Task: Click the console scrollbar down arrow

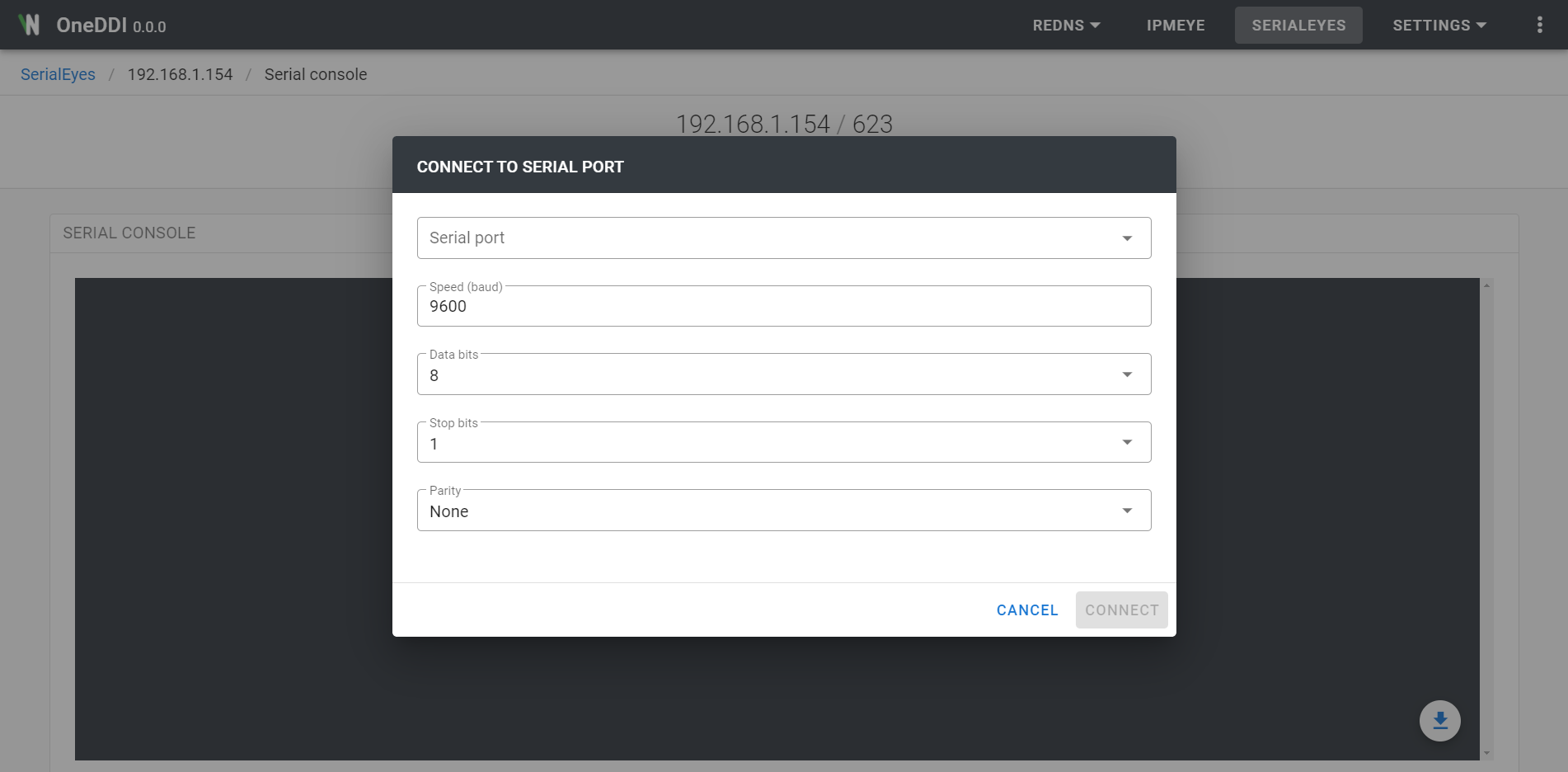Action: point(1486,753)
